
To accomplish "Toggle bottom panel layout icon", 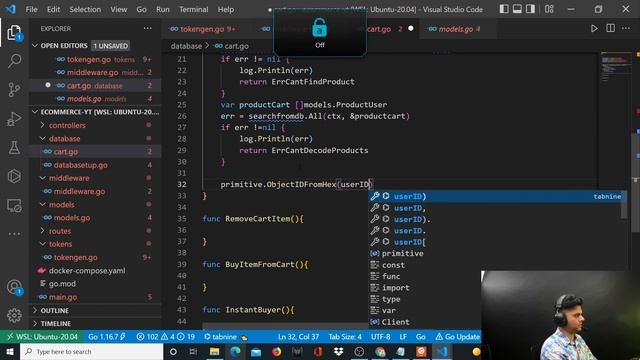I will click(517, 9).
